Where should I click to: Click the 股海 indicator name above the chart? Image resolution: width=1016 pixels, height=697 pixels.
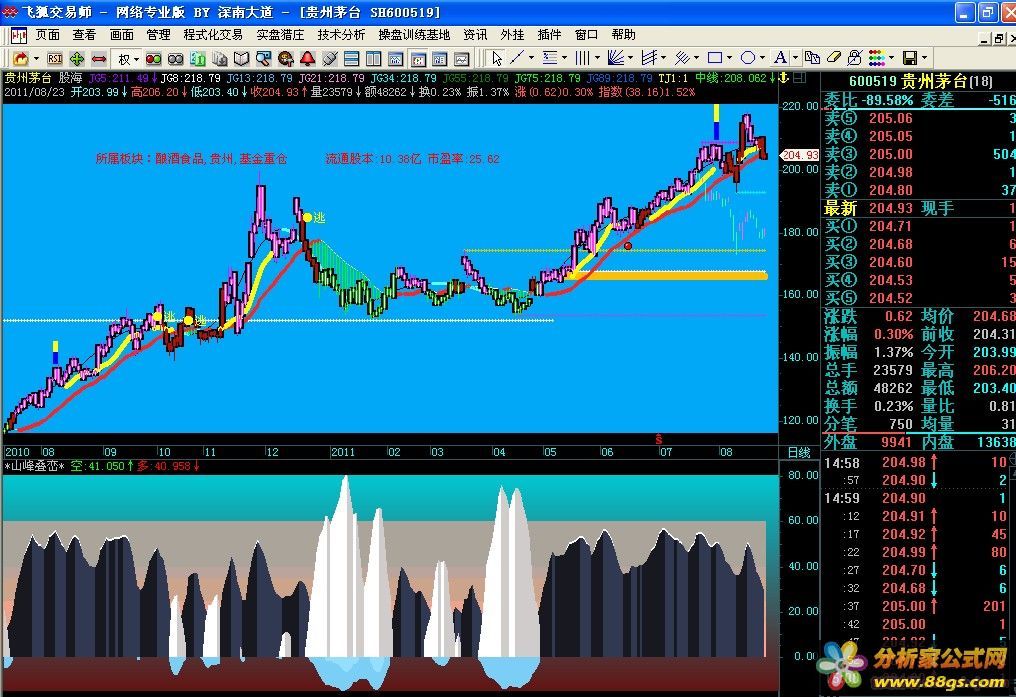pos(71,78)
